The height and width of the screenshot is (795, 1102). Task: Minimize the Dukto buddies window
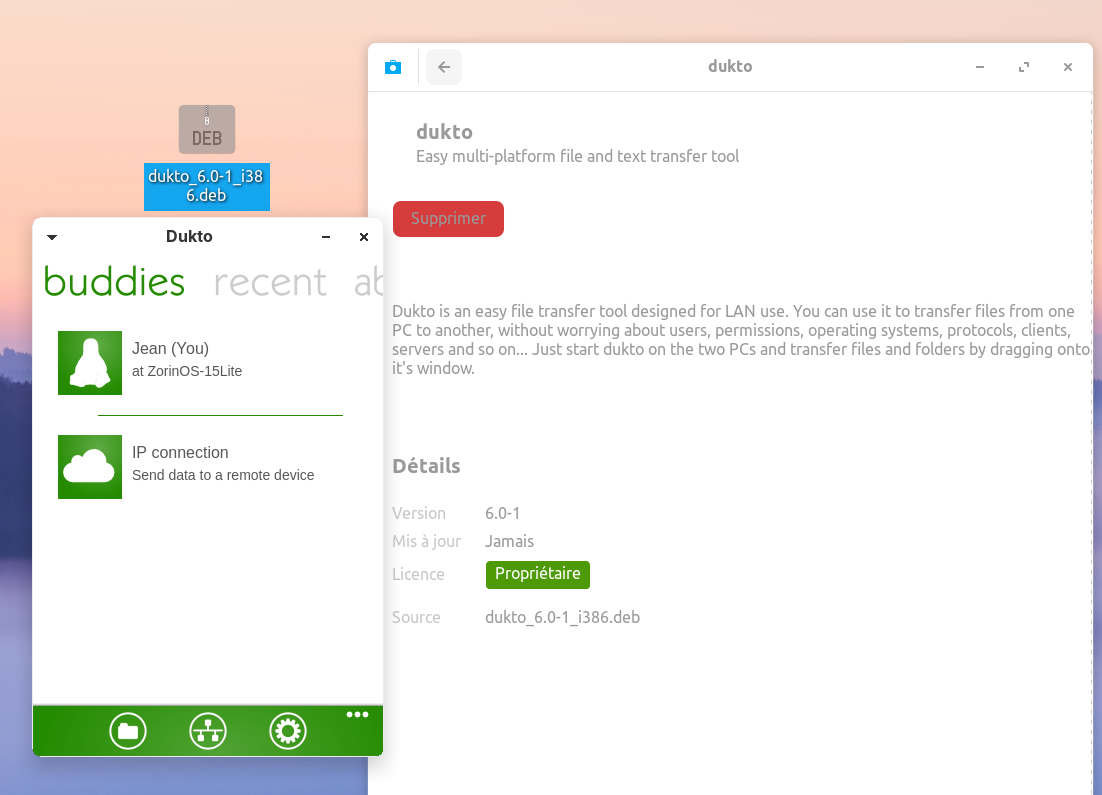click(326, 237)
